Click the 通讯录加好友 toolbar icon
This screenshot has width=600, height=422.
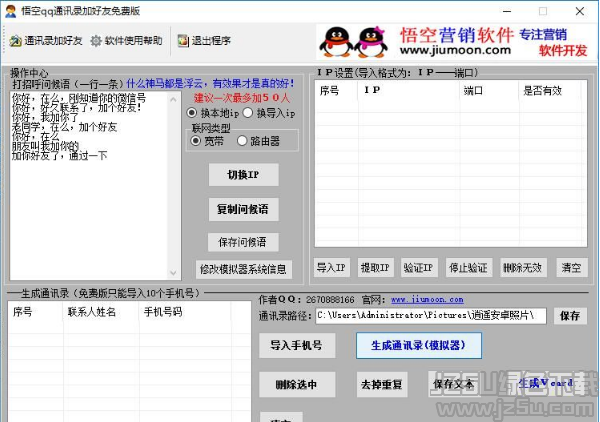click(15, 41)
